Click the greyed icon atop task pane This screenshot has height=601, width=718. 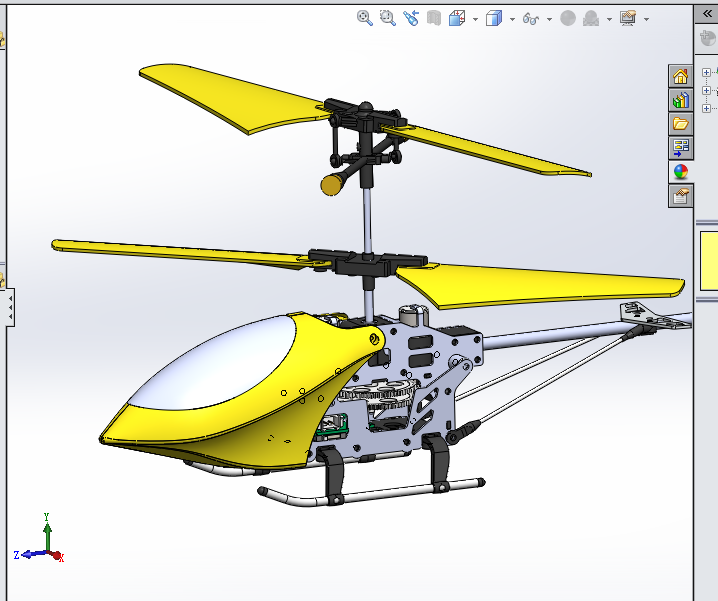[x=708, y=38]
